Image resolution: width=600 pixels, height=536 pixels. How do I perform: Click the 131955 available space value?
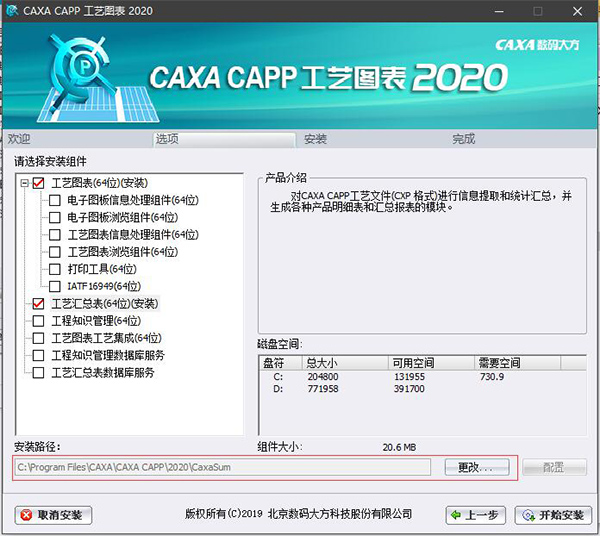(409, 377)
